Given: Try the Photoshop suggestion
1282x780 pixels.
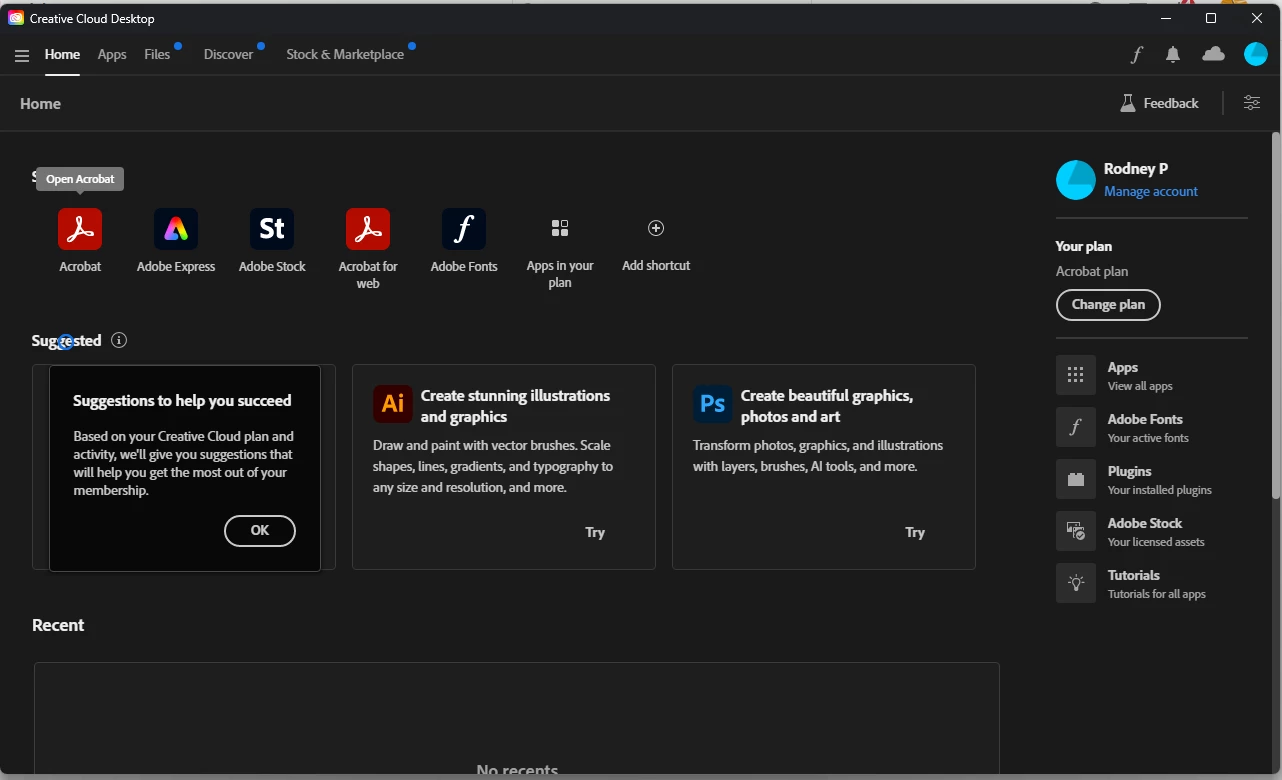Looking at the screenshot, I should (x=915, y=532).
